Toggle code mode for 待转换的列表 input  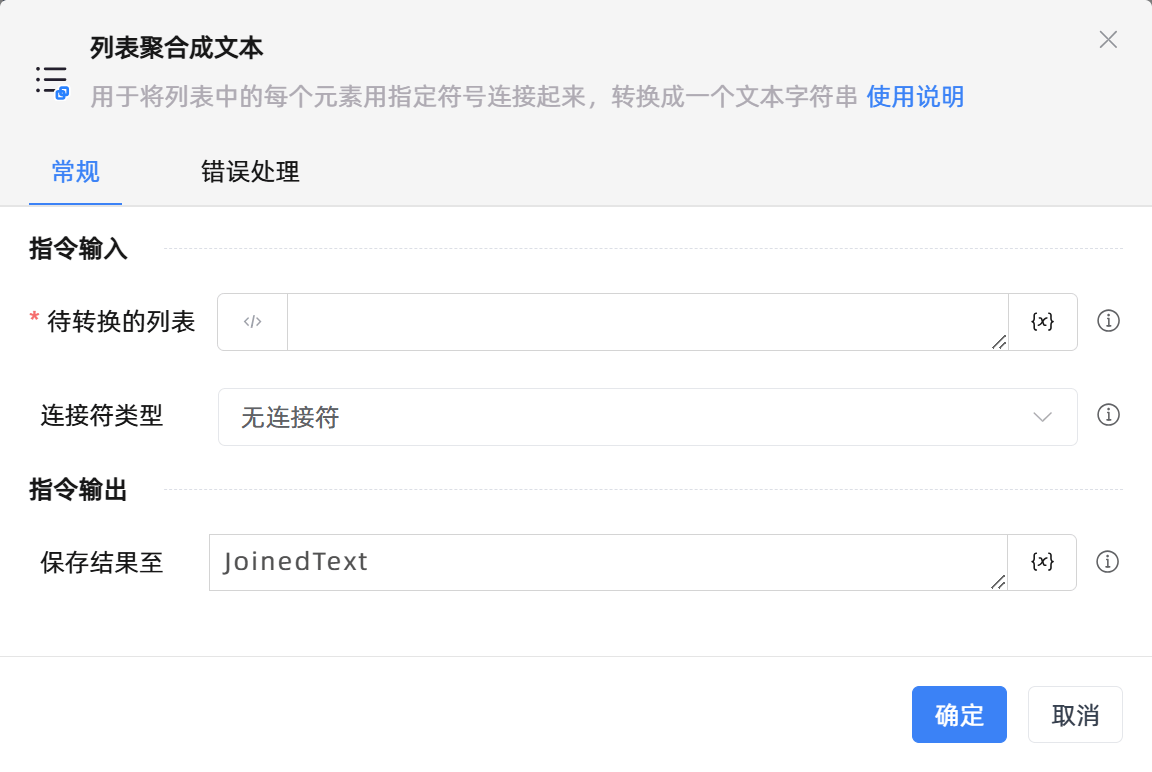tap(253, 322)
